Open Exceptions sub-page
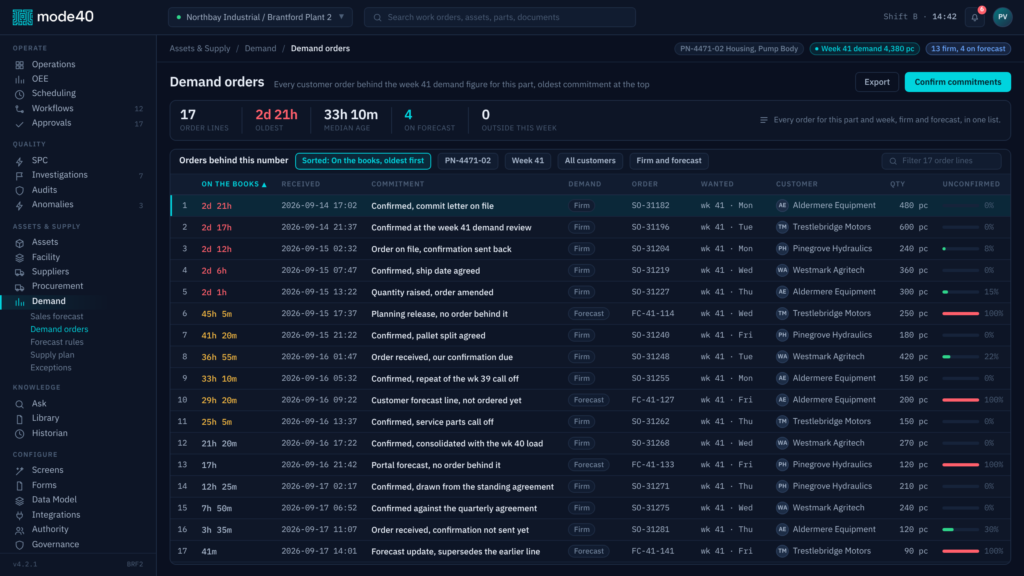 50,368
